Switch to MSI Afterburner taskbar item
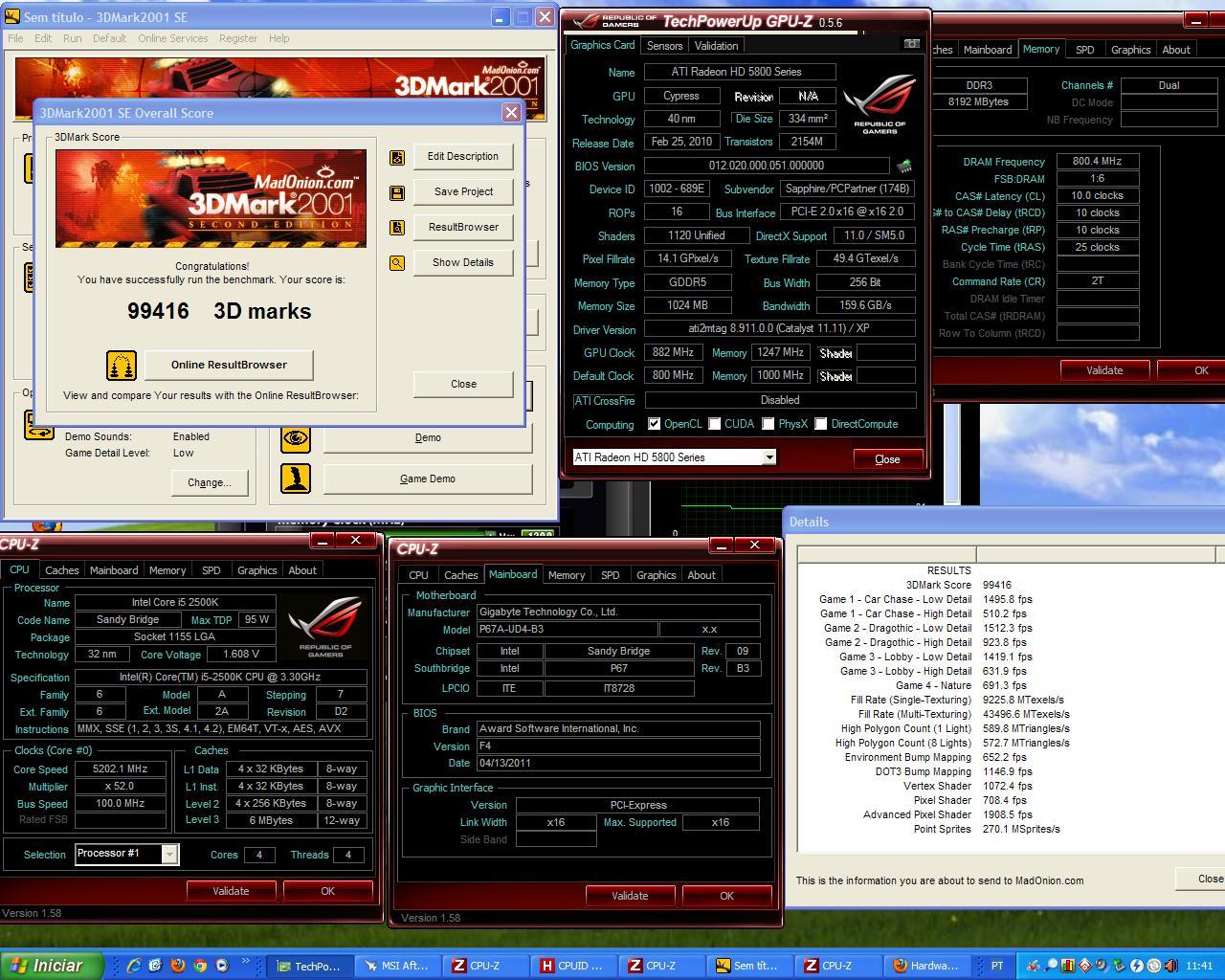This screenshot has width=1225, height=980. point(397,966)
